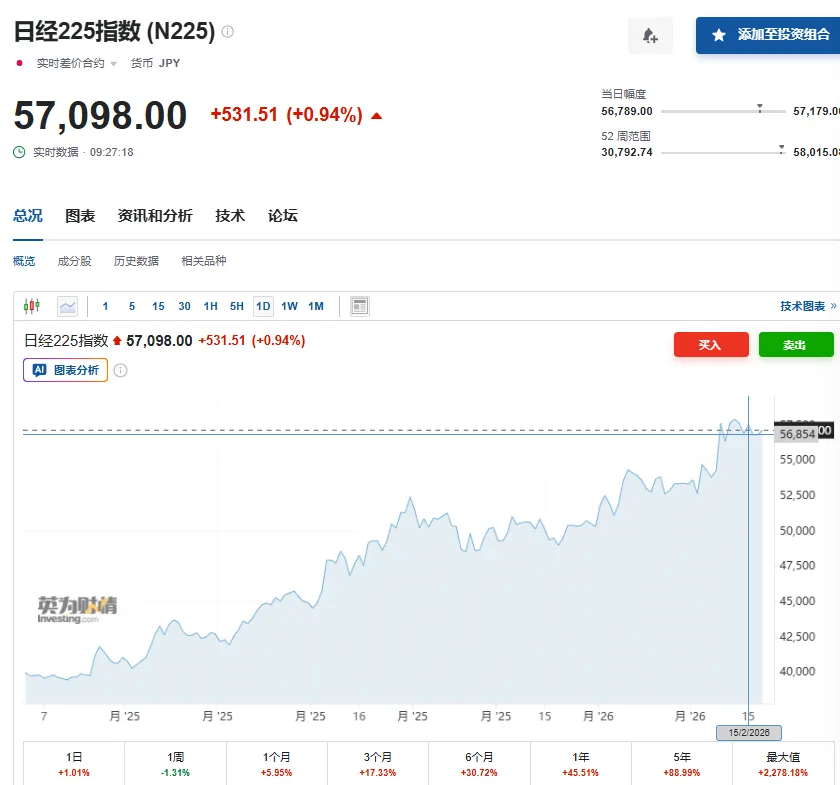Switch chart to candlestick view icon
840x785 pixels.
[32, 306]
